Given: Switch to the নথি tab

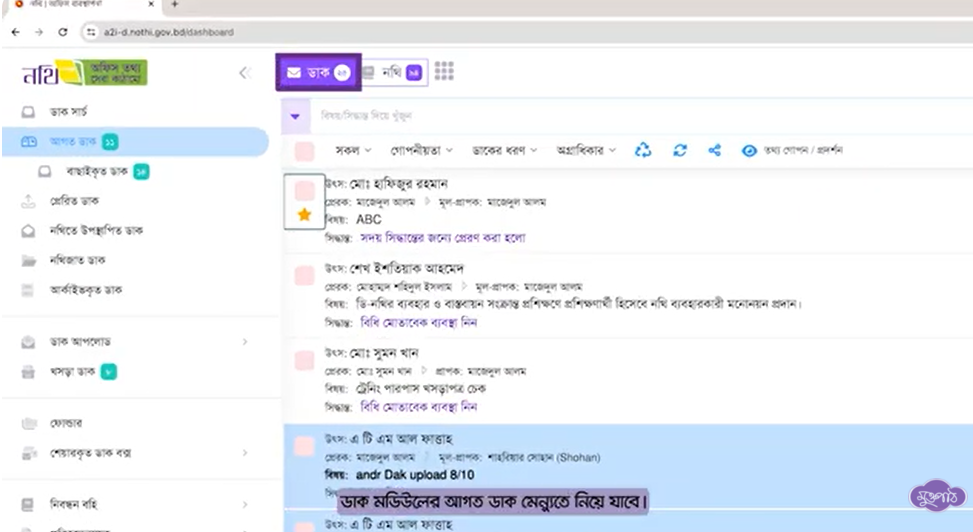Looking at the screenshot, I should tap(392, 72).
